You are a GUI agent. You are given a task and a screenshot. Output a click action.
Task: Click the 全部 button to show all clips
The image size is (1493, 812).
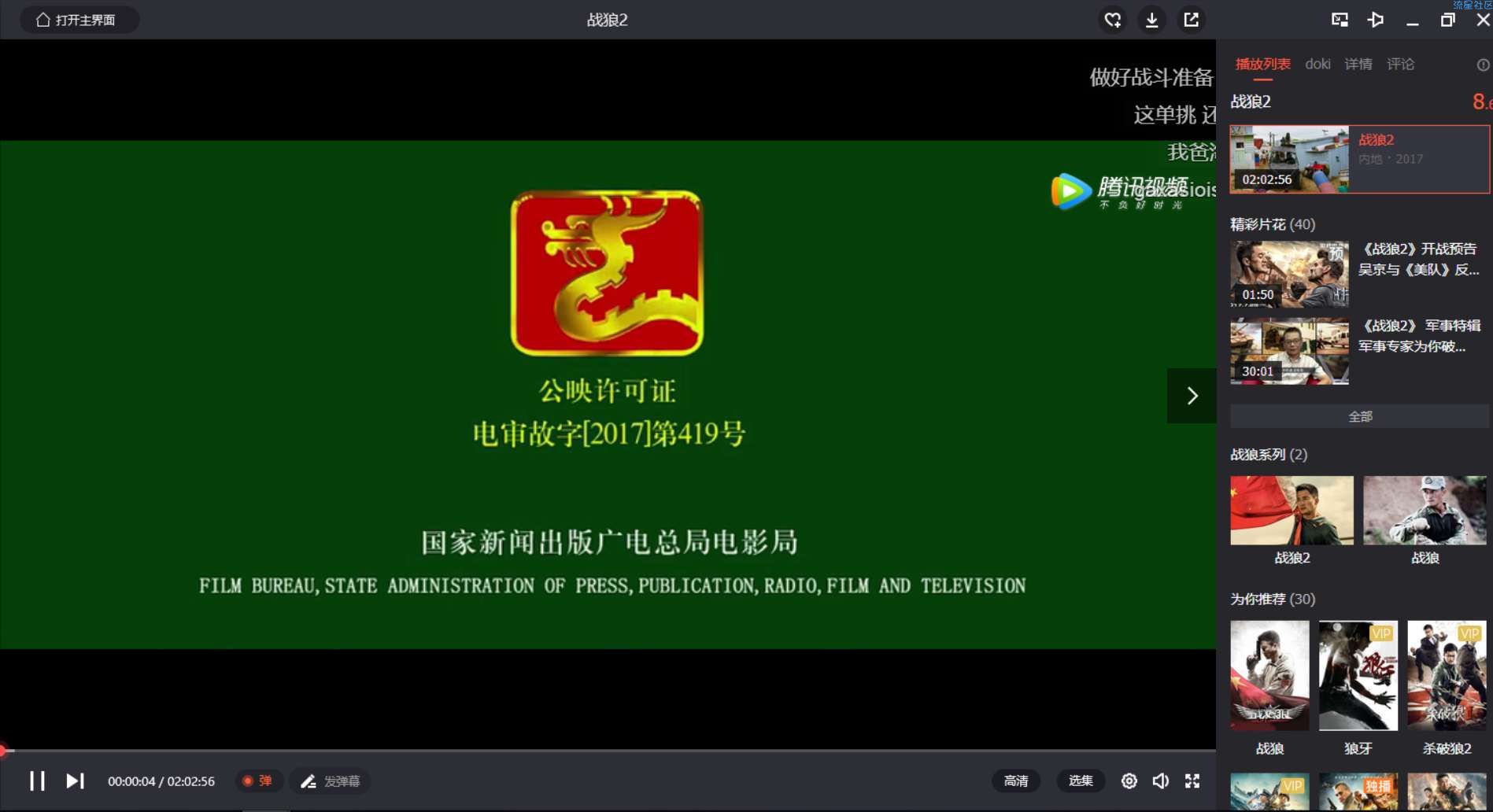[x=1360, y=416]
